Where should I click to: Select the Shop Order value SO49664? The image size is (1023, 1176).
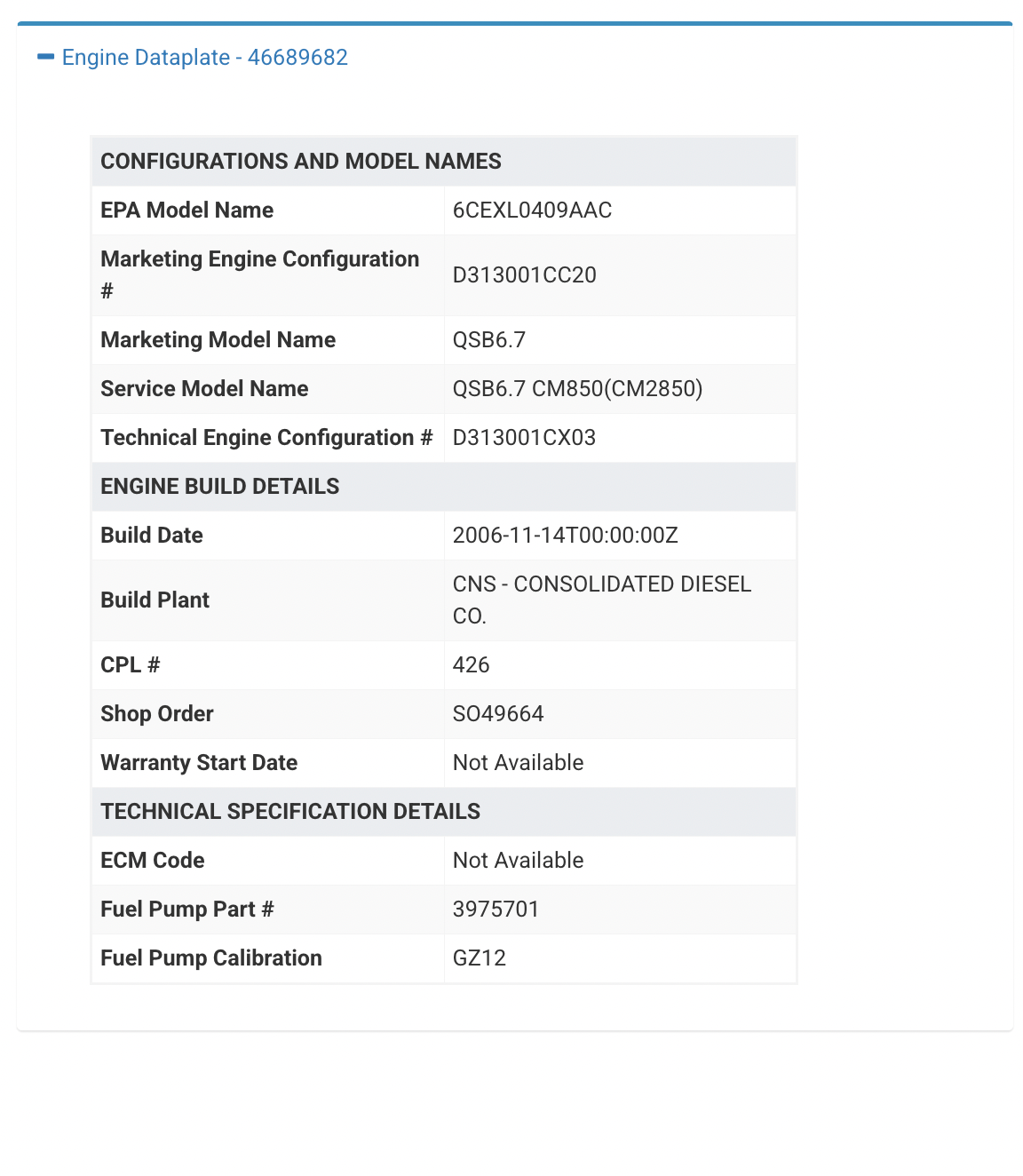[x=497, y=714]
